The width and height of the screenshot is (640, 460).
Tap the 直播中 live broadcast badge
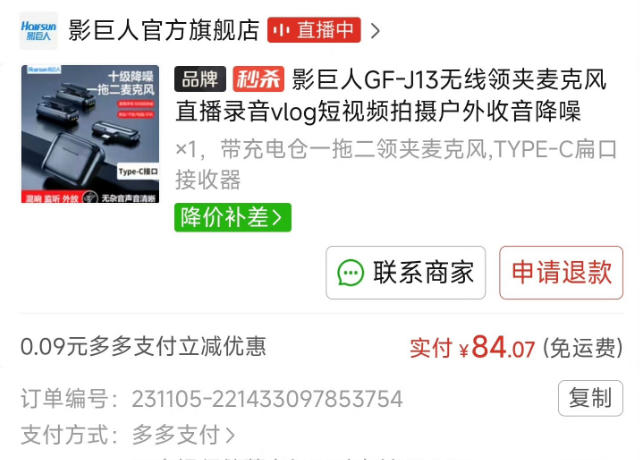click(x=314, y=30)
